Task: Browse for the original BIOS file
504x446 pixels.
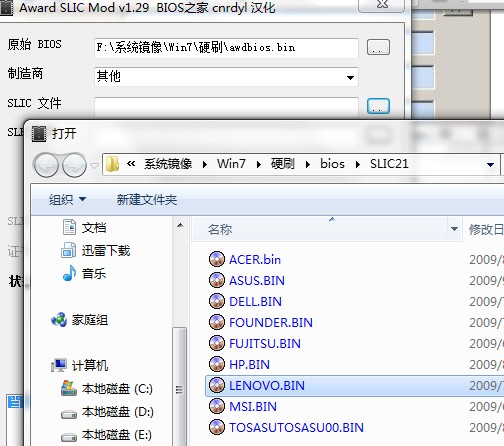Action: click(378, 47)
